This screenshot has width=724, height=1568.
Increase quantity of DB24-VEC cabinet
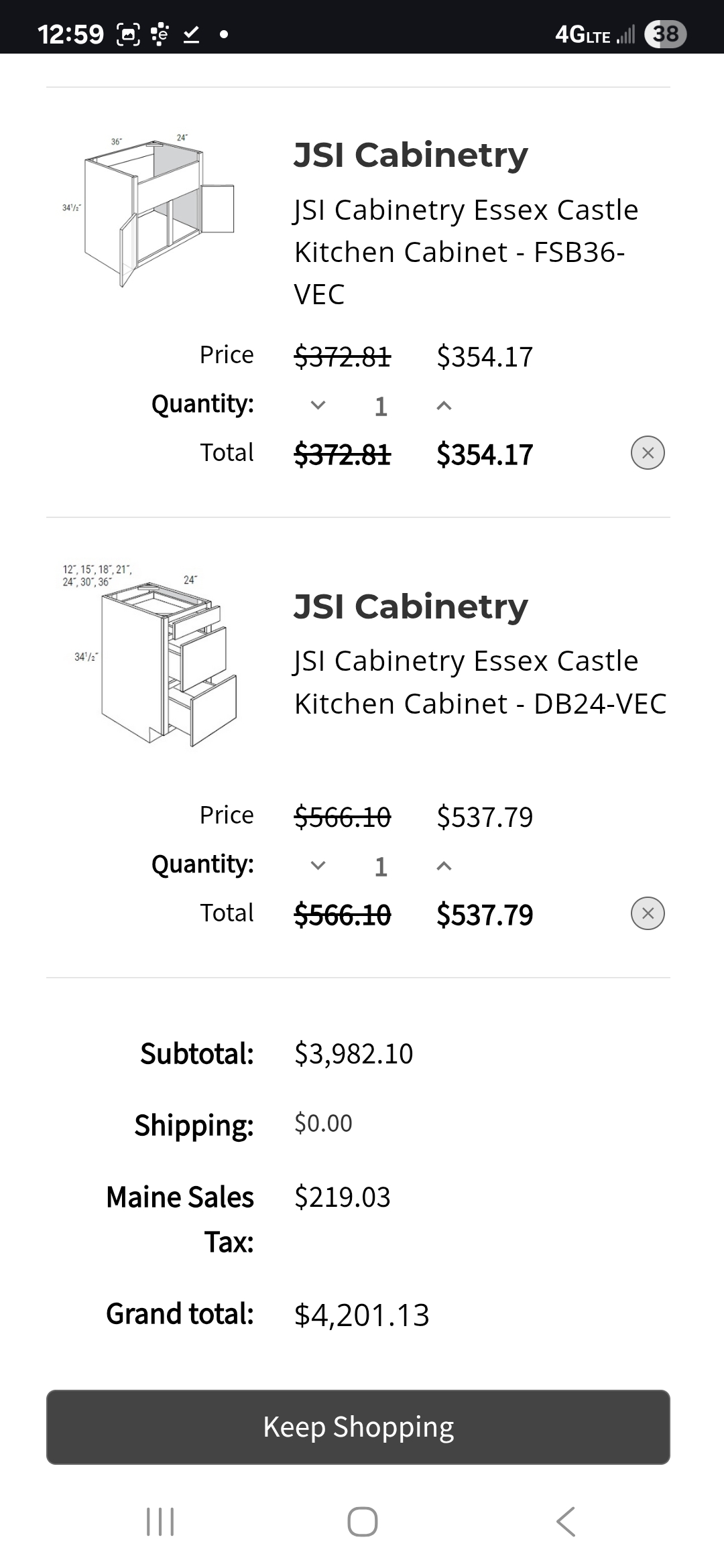pos(444,865)
